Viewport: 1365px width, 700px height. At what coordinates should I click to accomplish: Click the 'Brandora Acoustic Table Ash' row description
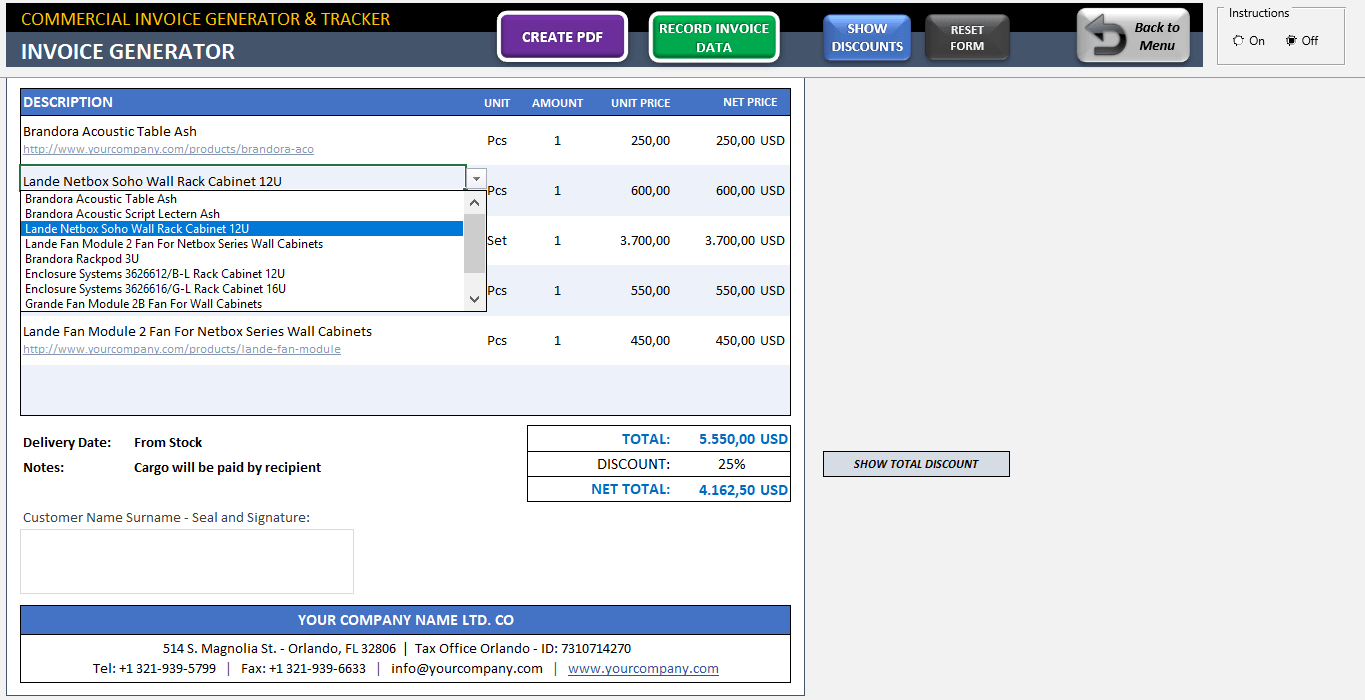tap(110, 131)
